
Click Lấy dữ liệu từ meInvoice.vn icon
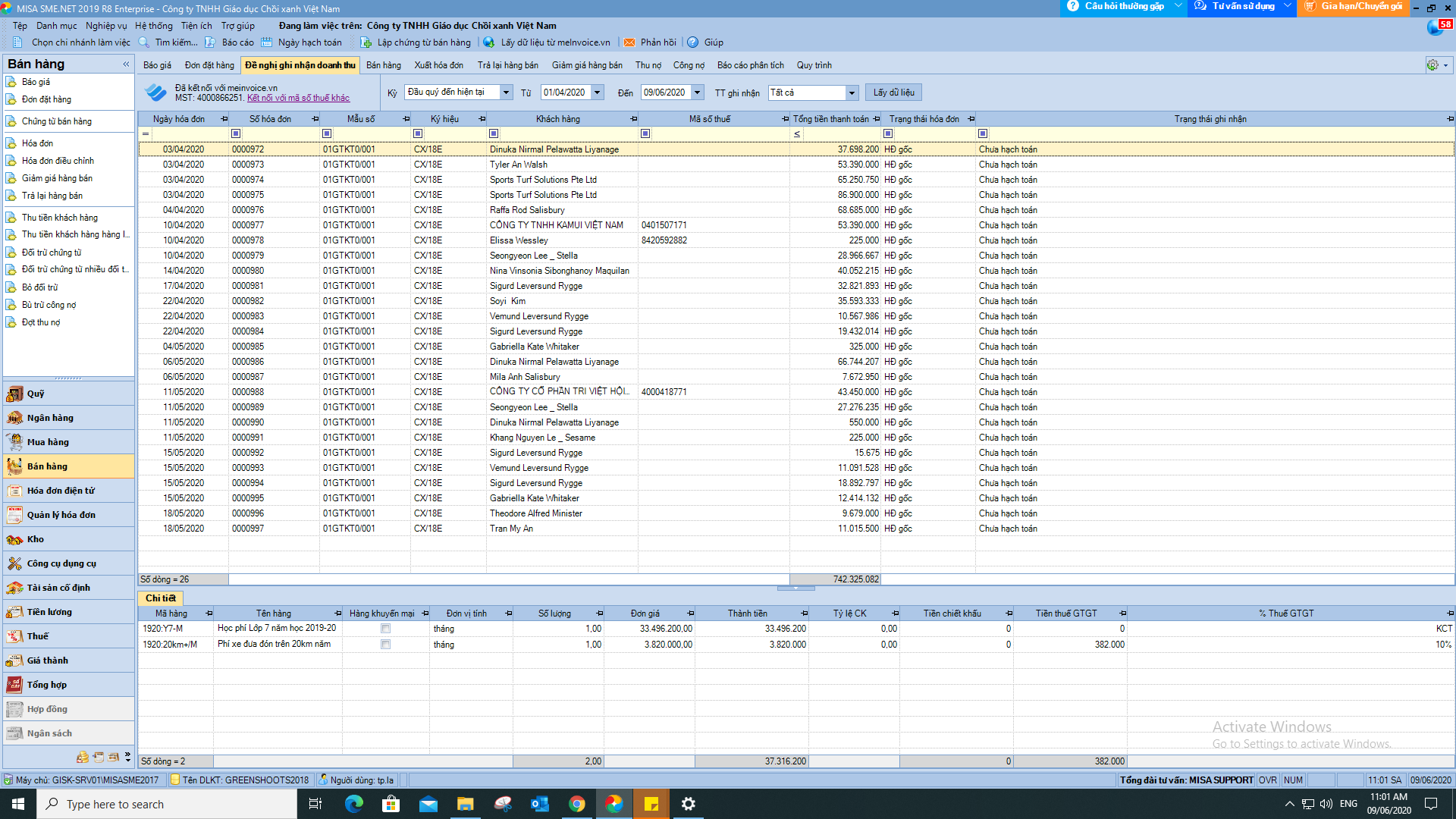tap(489, 42)
